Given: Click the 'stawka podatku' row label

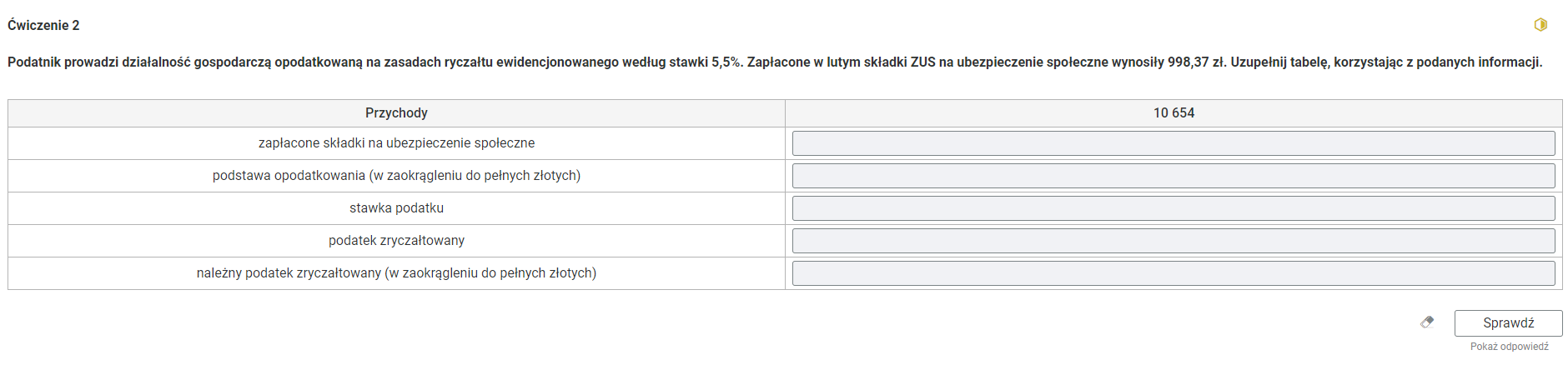Looking at the screenshot, I should (x=396, y=208).
